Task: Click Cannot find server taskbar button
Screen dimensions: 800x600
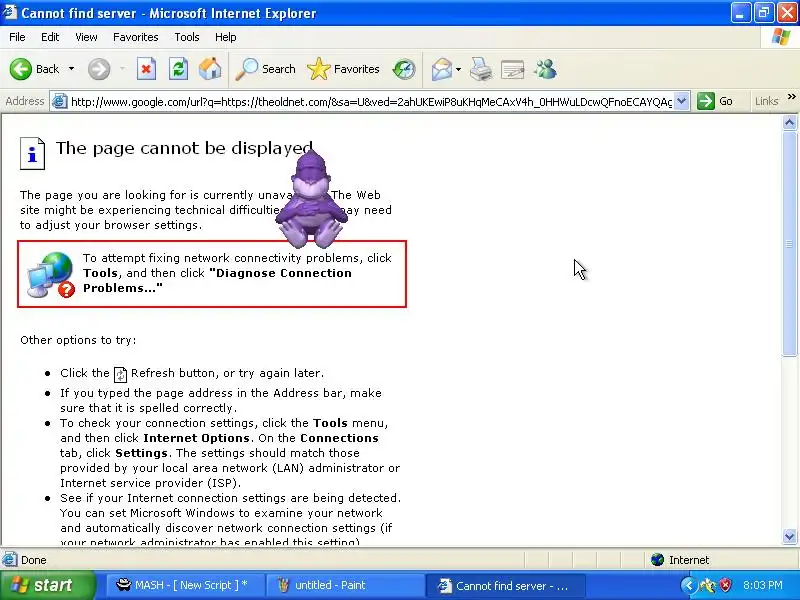Action: (504, 585)
